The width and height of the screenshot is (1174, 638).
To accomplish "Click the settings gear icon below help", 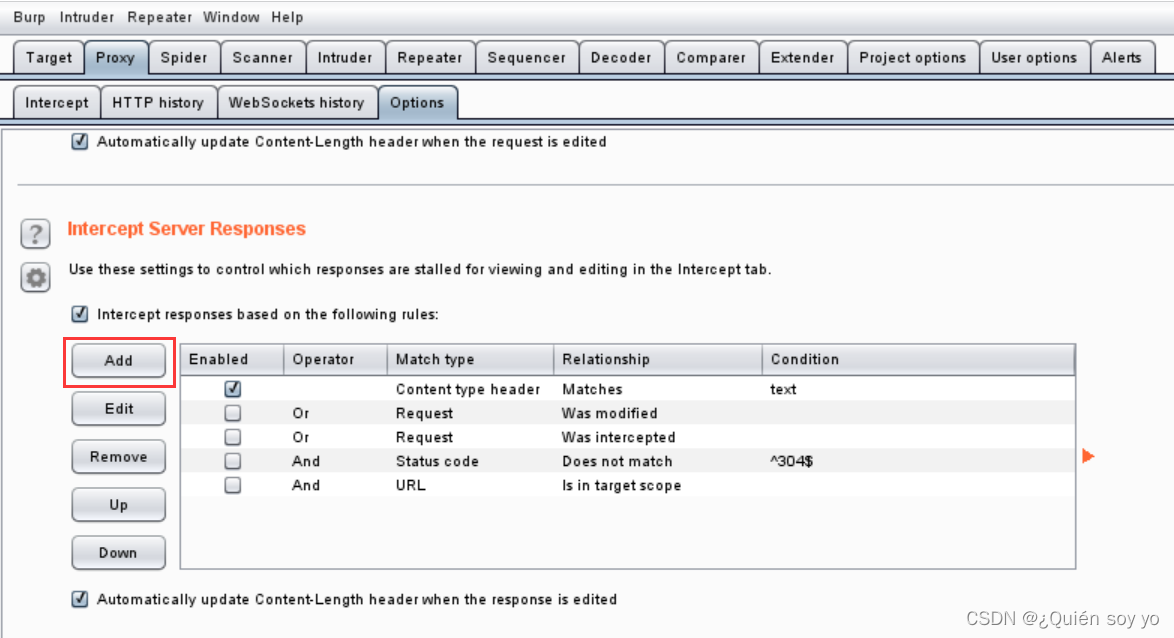I will 35,278.
